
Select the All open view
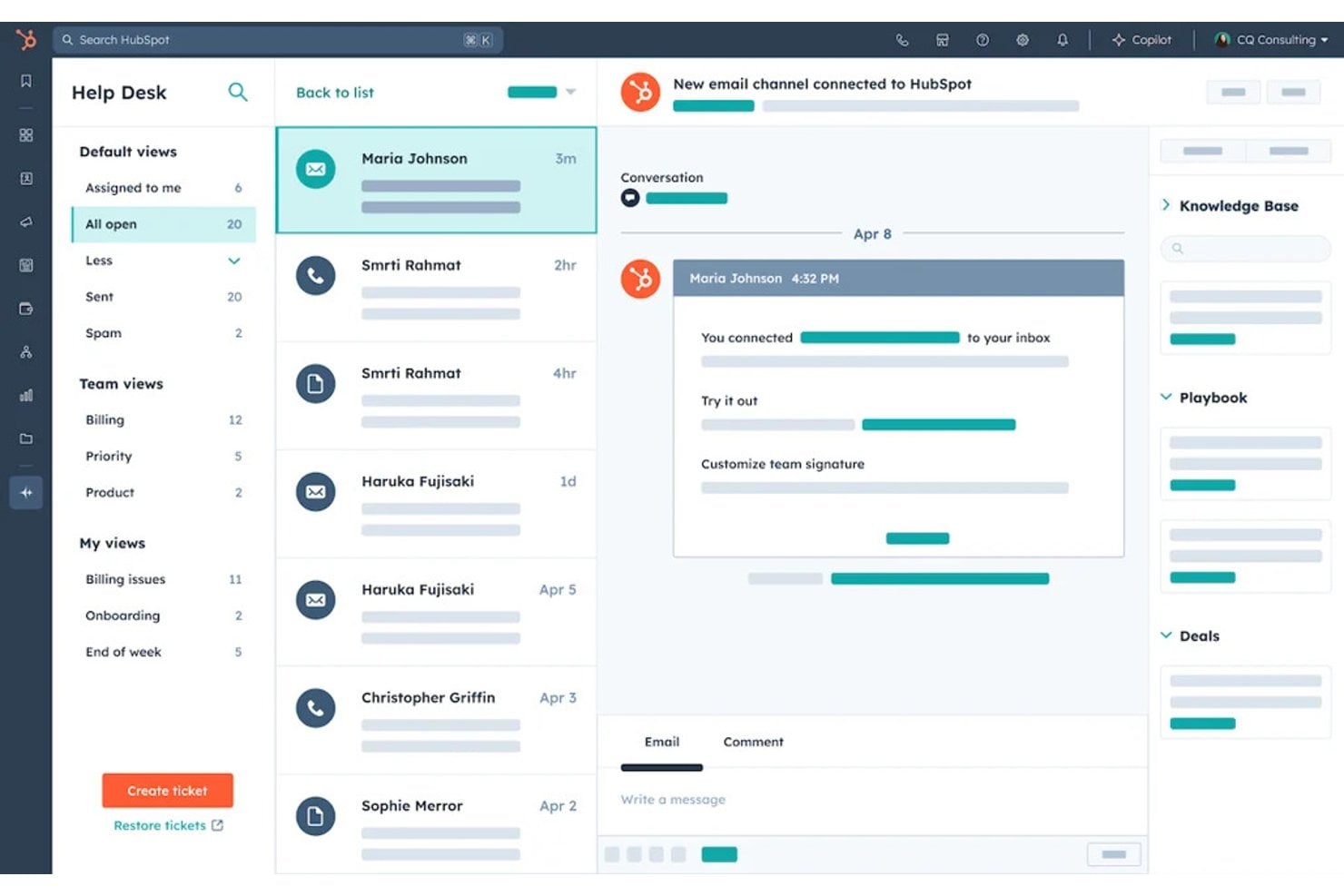coord(163,224)
